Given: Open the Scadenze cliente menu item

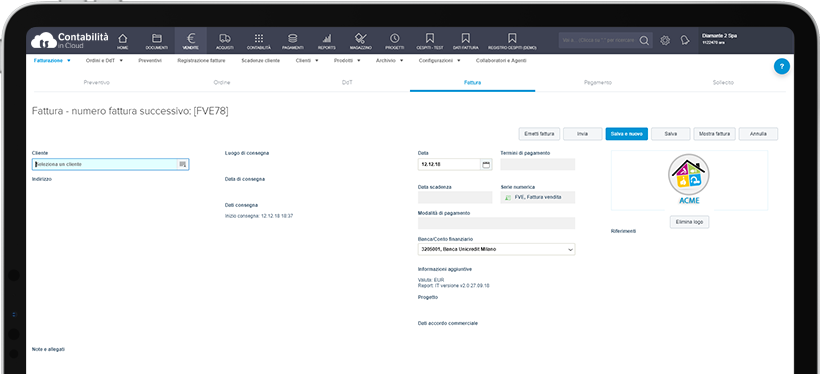Looking at the screenshot, I should coord(260,61).
